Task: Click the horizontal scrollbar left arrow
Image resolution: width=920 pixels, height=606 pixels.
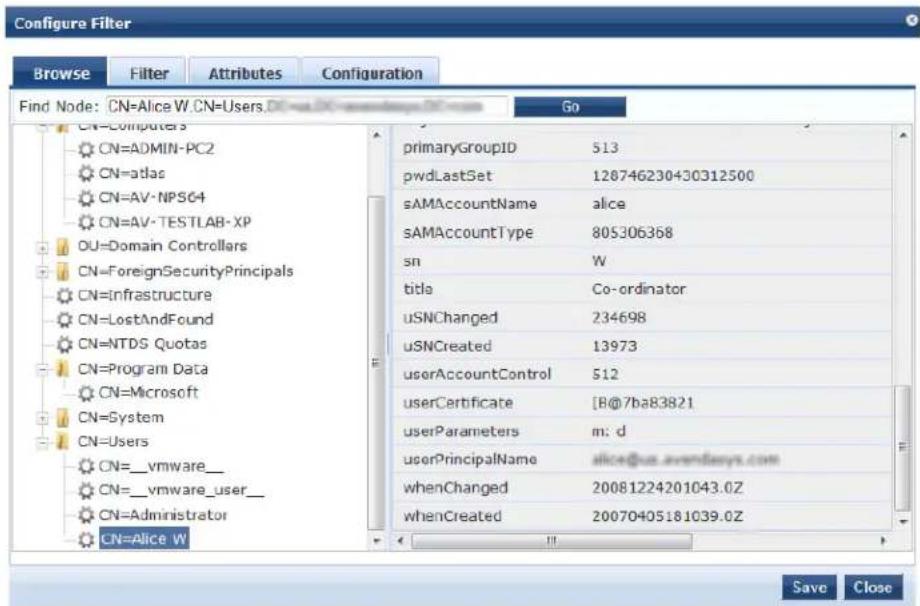Action: pos(401,540)
